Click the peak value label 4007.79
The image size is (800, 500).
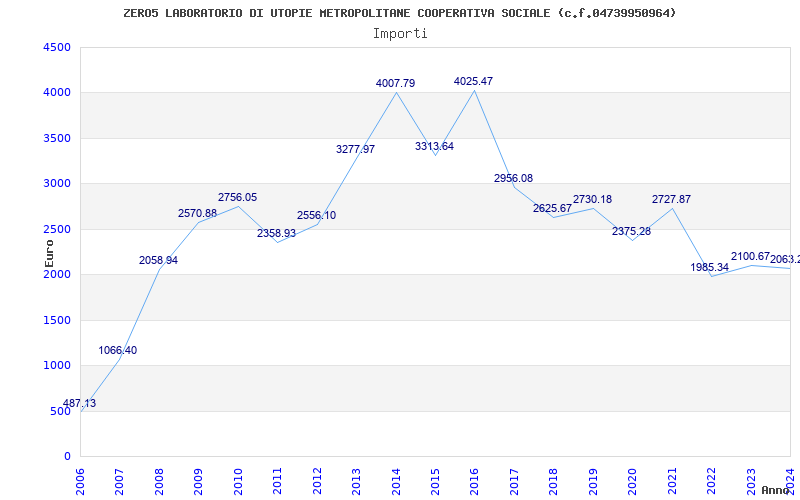[395, 84]
